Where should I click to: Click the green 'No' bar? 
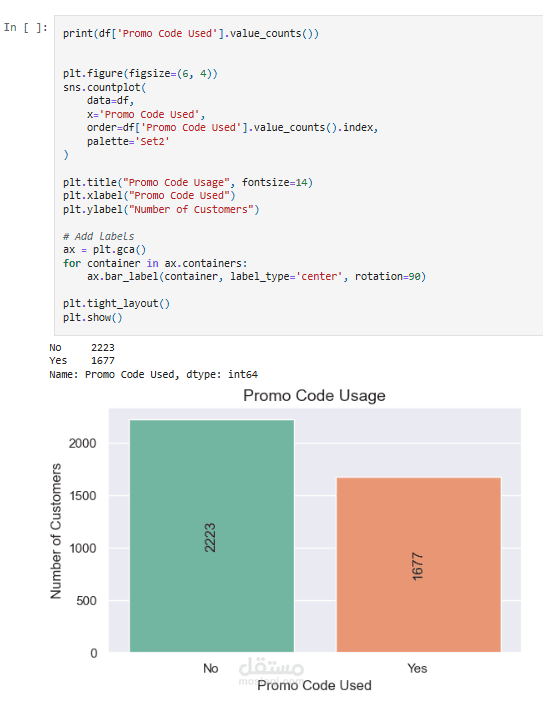pos(212,536)
